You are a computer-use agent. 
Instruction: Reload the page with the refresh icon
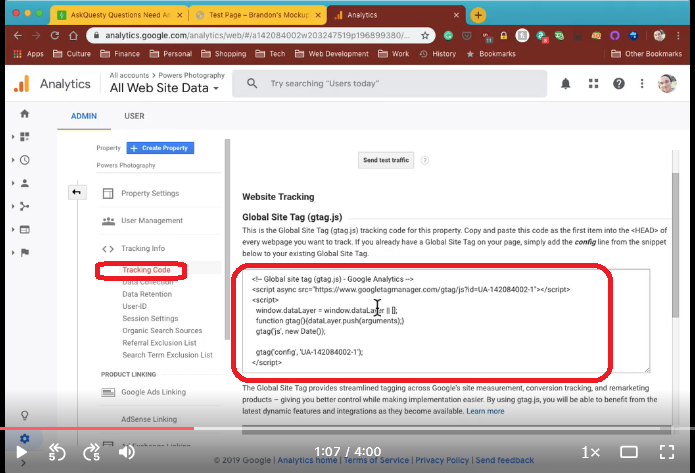click(x=55, y=35)
